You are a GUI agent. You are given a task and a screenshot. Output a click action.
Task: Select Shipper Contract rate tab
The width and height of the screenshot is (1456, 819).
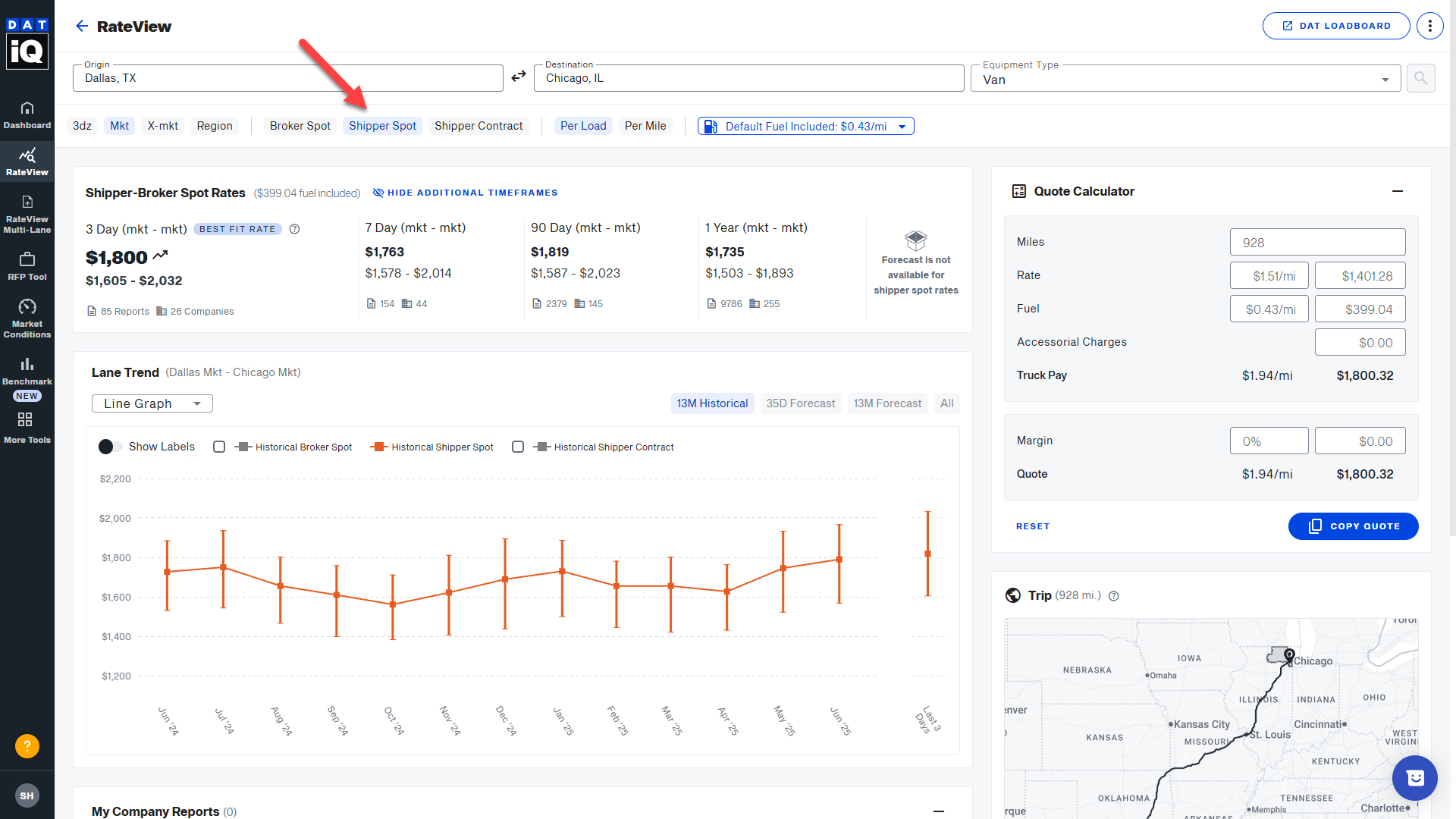[x=479, y=126]
